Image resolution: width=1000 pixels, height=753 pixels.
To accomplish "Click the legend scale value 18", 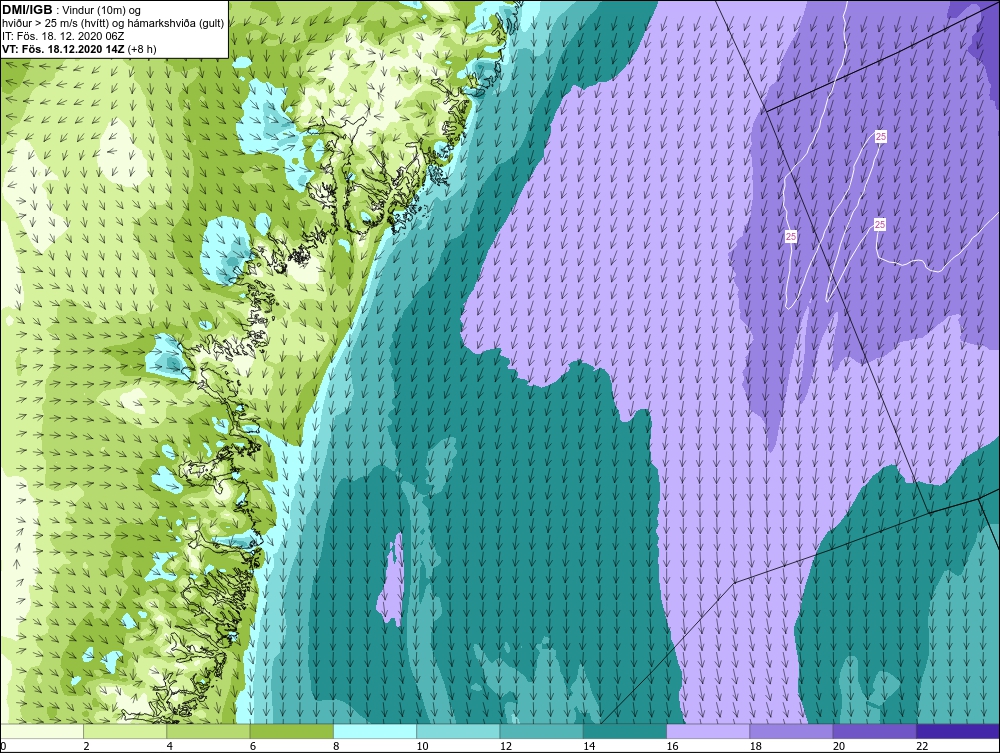I will coord(756,747).
